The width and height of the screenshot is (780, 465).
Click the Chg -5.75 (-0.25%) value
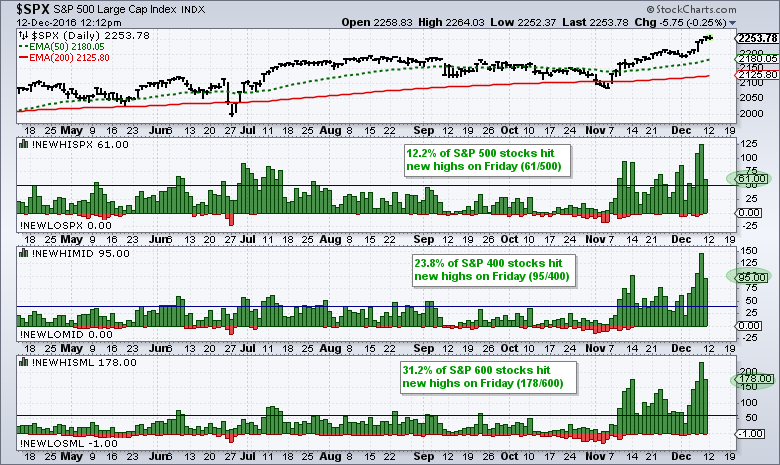click(681, 22)
